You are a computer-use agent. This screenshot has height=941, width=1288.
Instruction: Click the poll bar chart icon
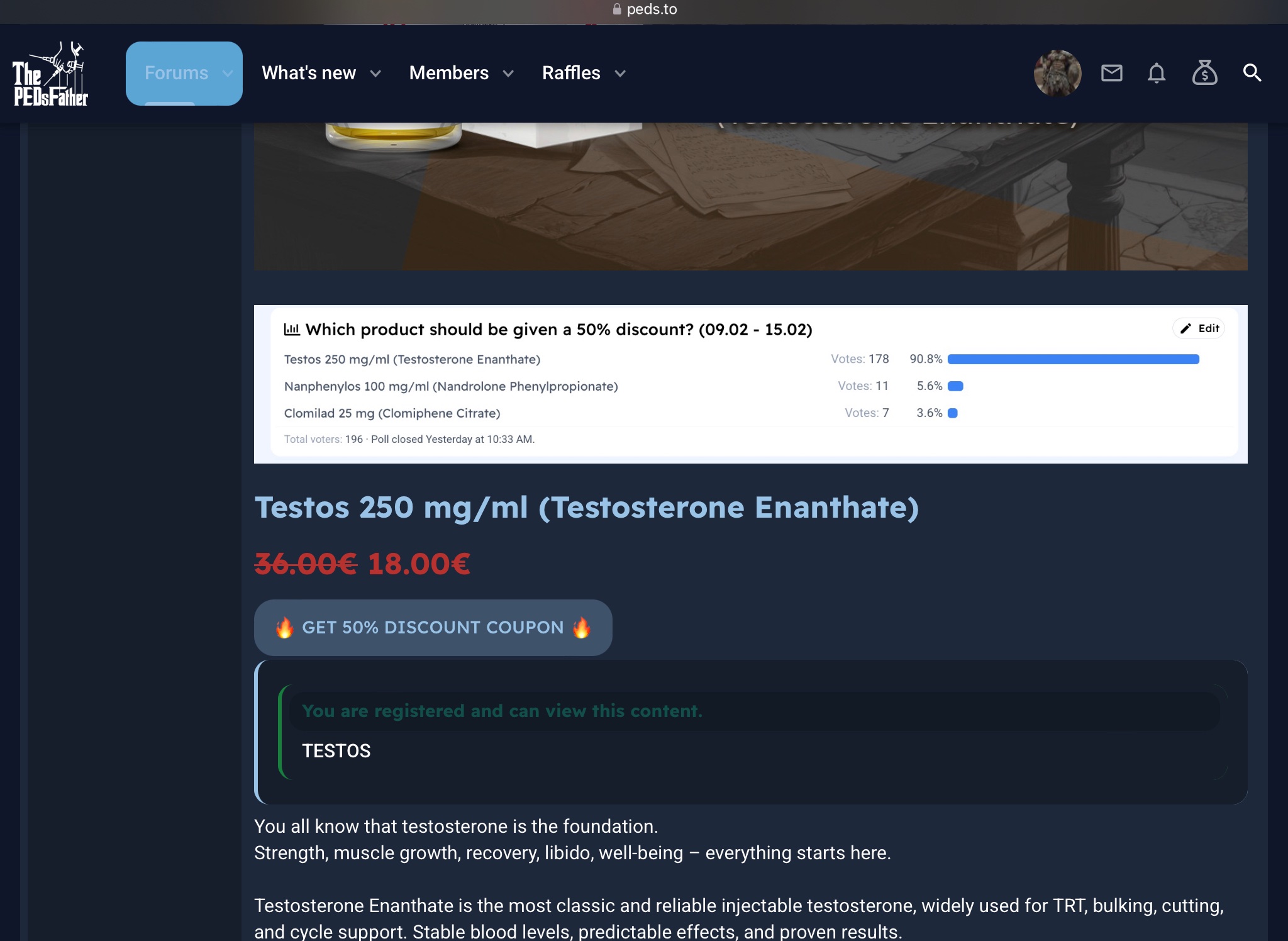tap(291, 329)
